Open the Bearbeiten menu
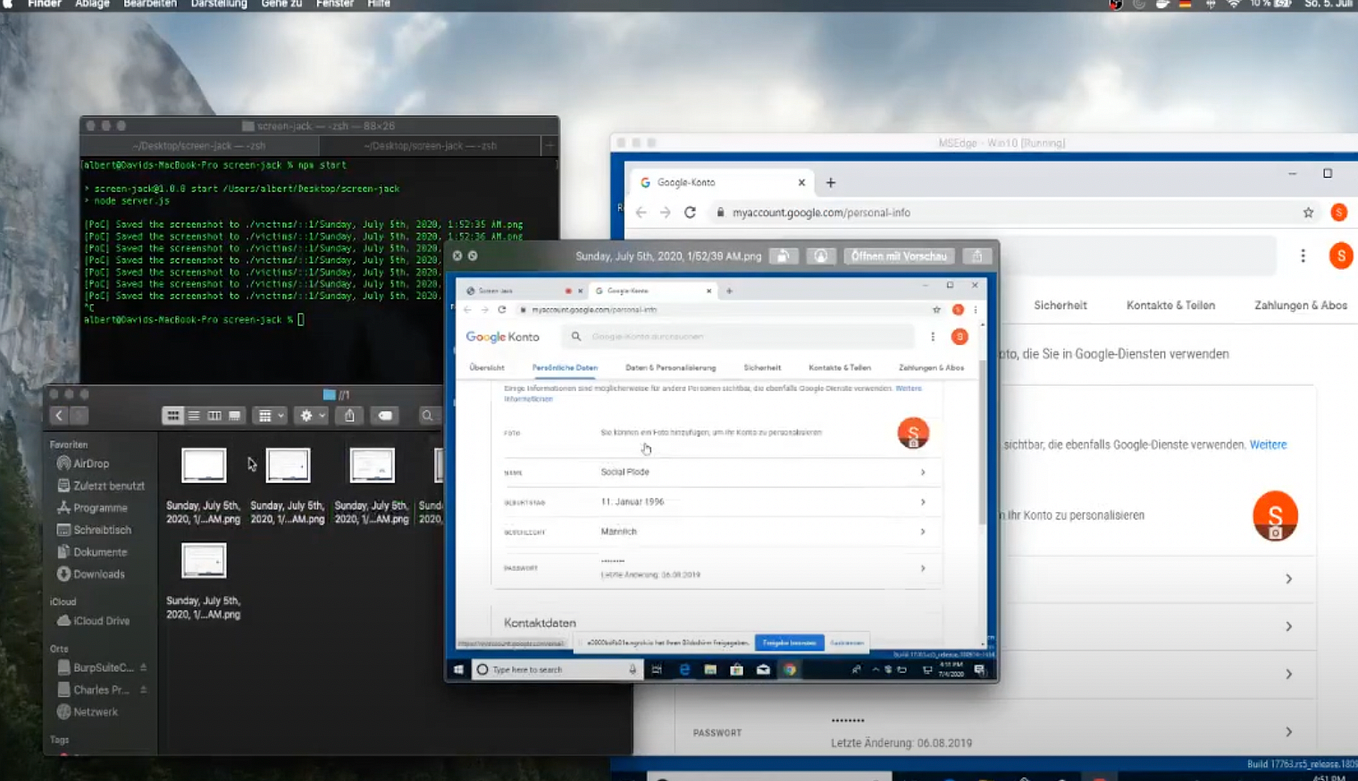 pos(150,4)
